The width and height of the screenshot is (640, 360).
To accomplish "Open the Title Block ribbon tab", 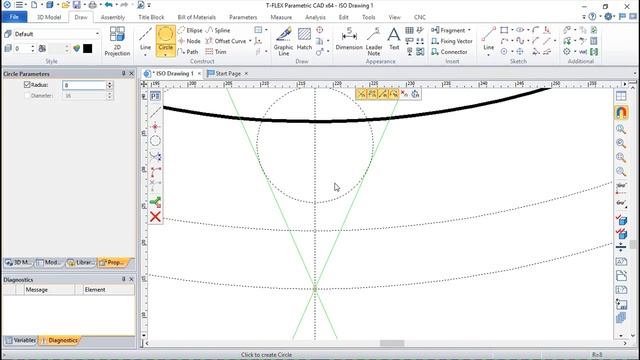I will point(151,17).
